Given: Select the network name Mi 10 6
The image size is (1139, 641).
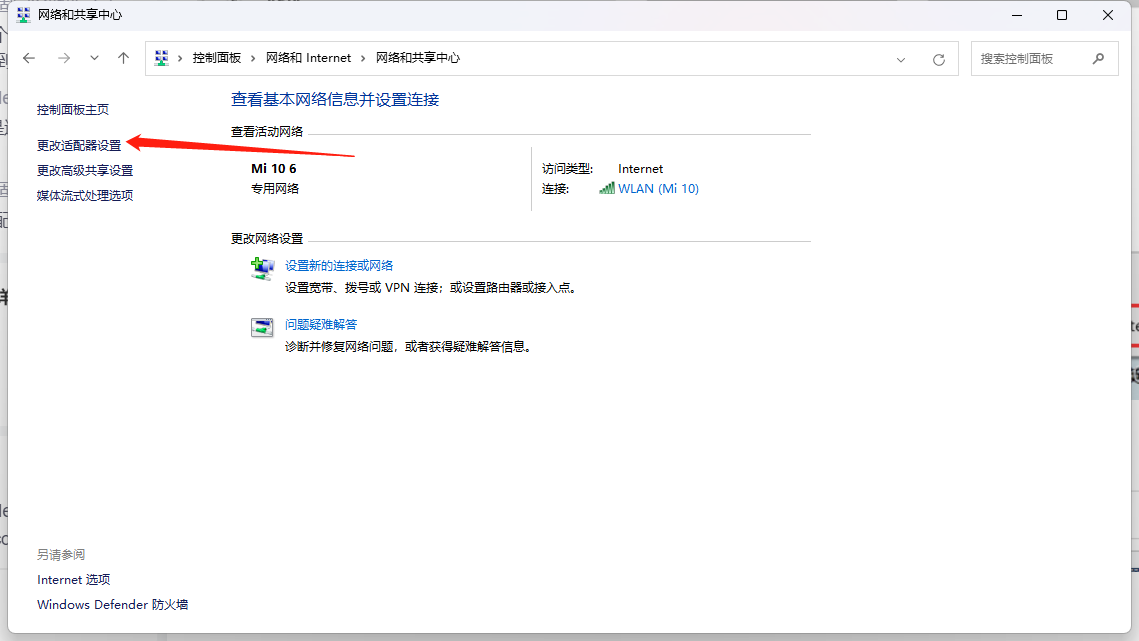Looking at the screenshot, I should (274, 169).
